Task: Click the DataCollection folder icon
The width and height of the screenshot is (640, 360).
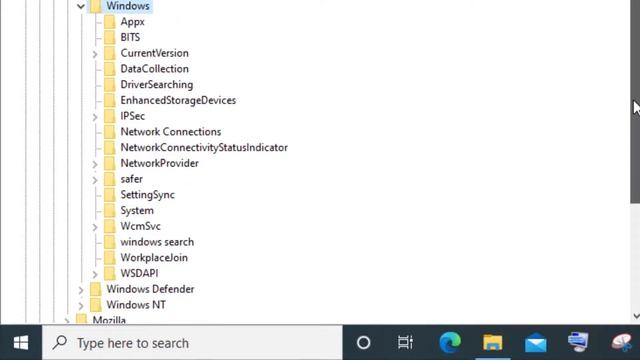Action: [110, 69]
